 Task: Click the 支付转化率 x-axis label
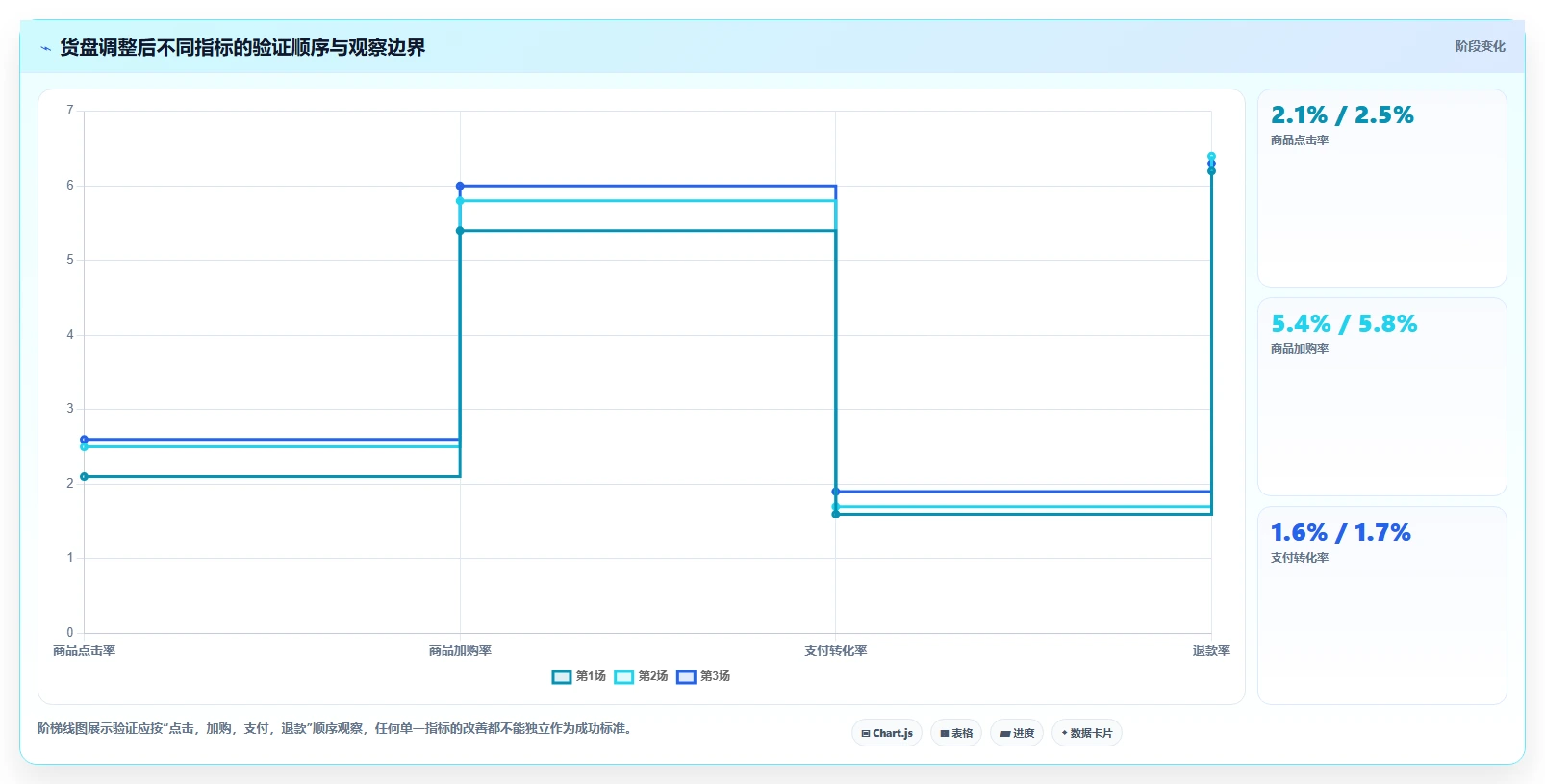pos(836,651)
